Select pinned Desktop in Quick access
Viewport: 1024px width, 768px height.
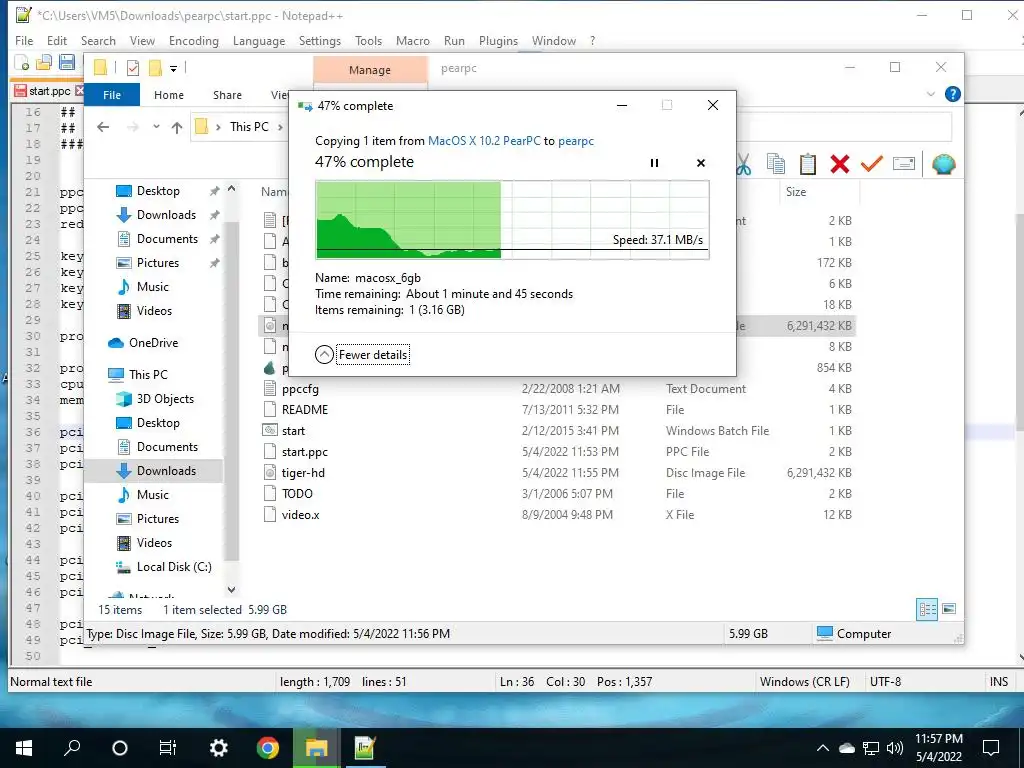point(157,191)
